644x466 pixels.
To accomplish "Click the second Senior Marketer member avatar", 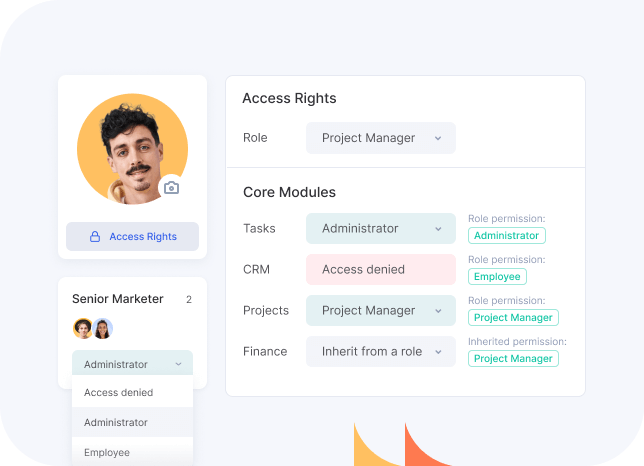I will click(102, 328).
